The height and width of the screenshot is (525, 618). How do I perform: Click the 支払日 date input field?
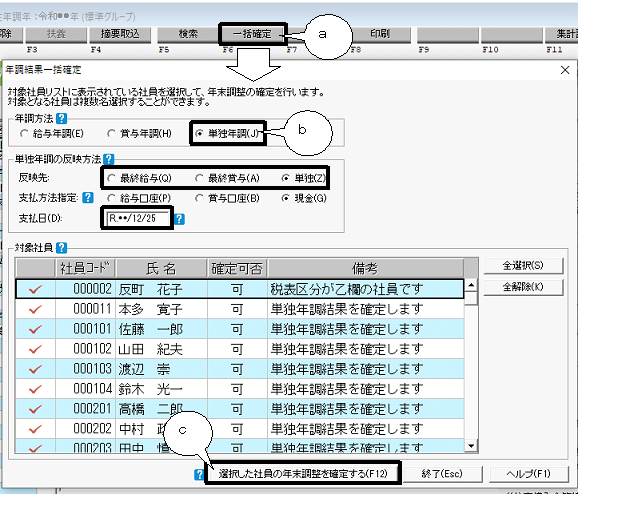[x=138, y=218]
